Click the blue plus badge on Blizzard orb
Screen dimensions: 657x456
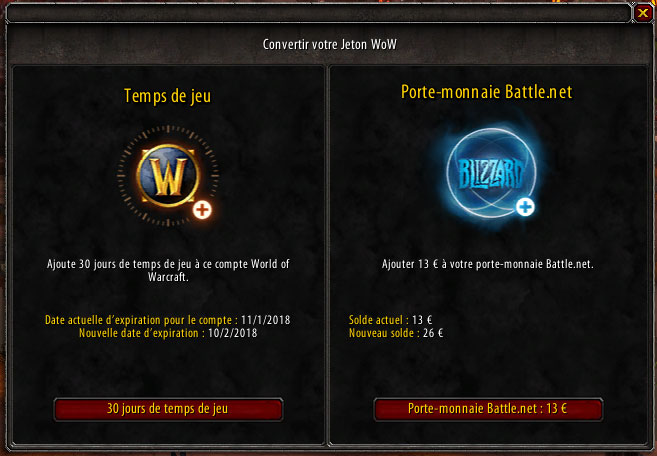pos(525,207)
